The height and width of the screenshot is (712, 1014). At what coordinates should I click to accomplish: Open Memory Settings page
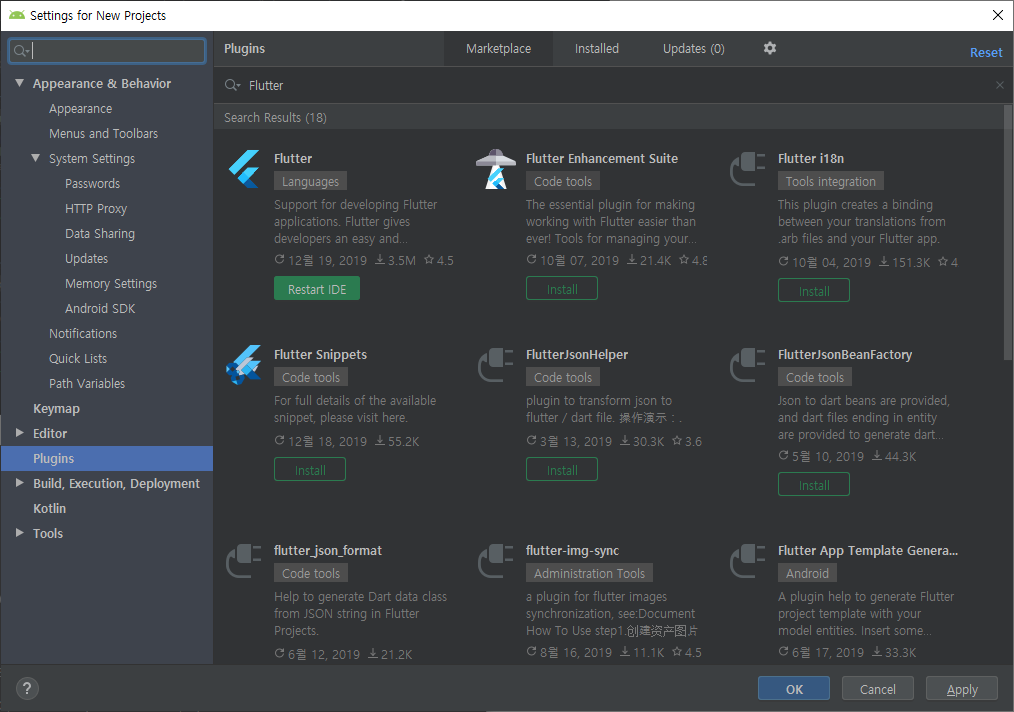(x=111, y=283)
